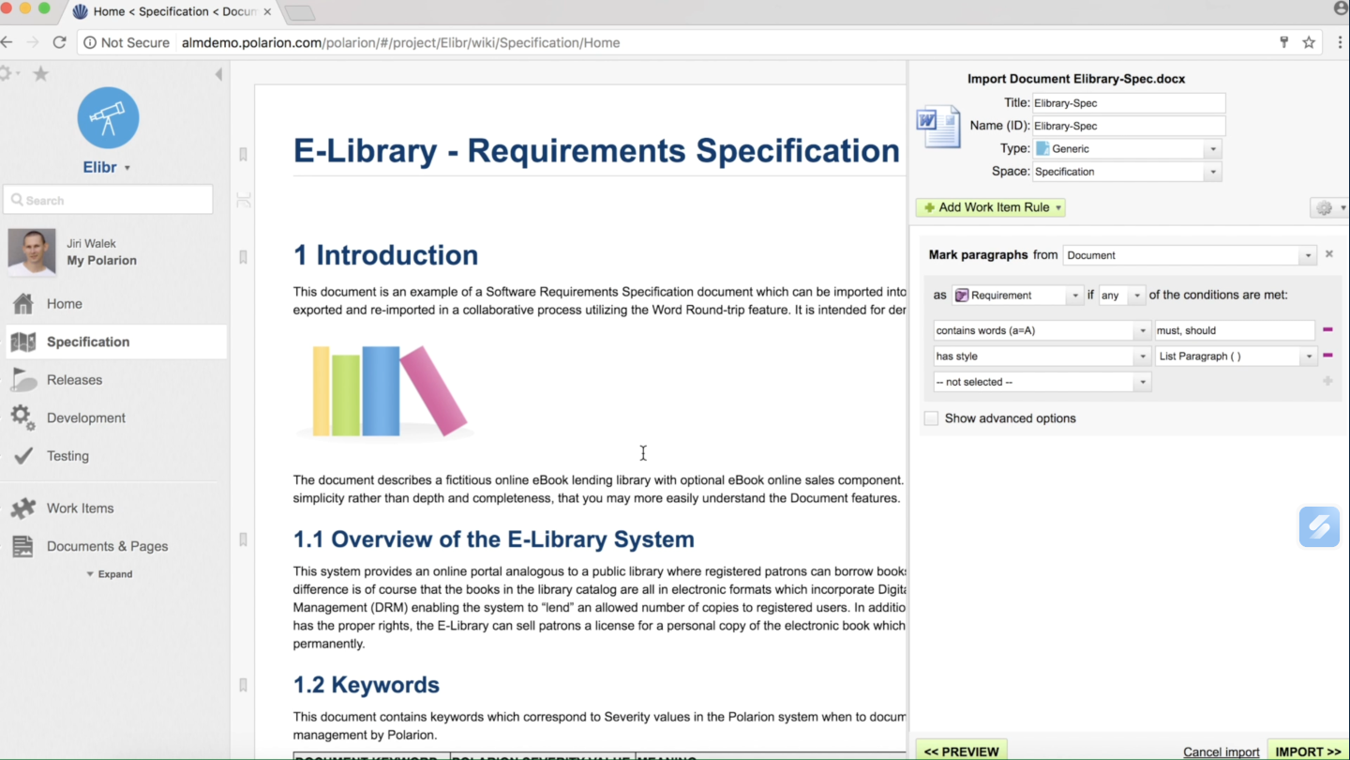1350x760 pixels.
Task: Open the Specification section in sidebar
Action: click(88, 342)
